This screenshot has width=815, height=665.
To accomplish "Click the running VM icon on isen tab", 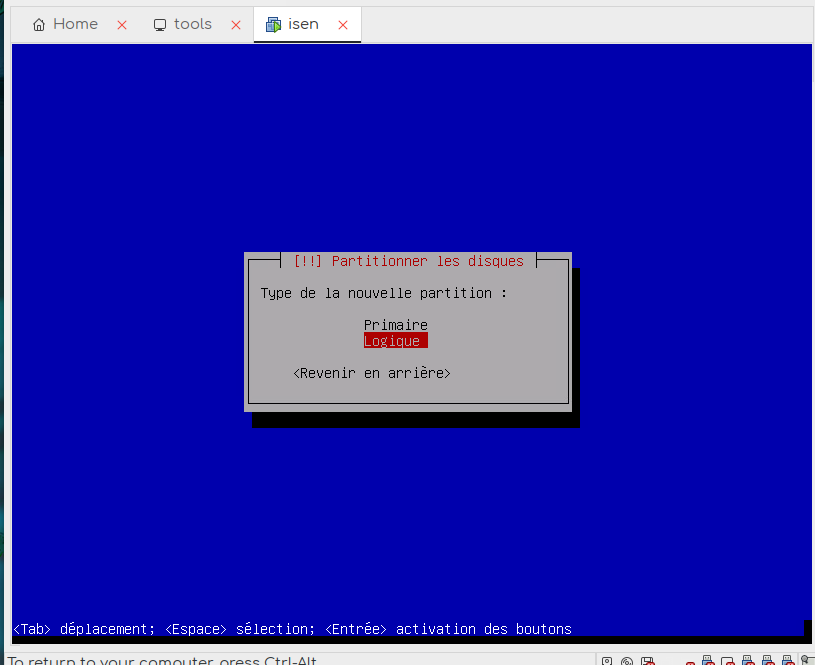I will [x=273, y=25].
